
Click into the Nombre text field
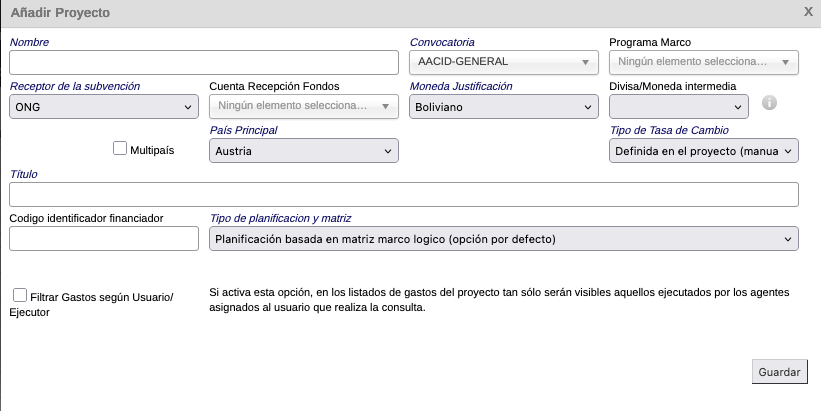pos(204,62)
